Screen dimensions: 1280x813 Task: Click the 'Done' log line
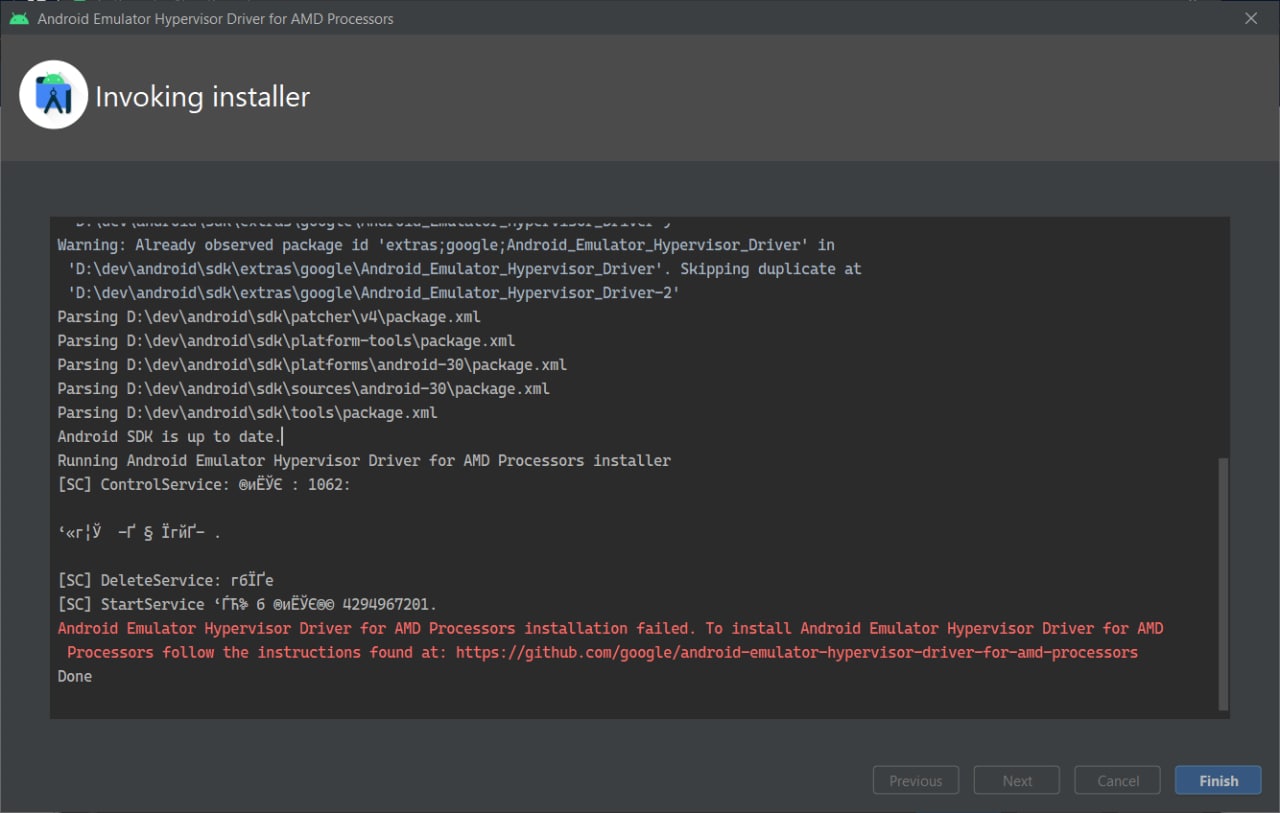point(75,676)
